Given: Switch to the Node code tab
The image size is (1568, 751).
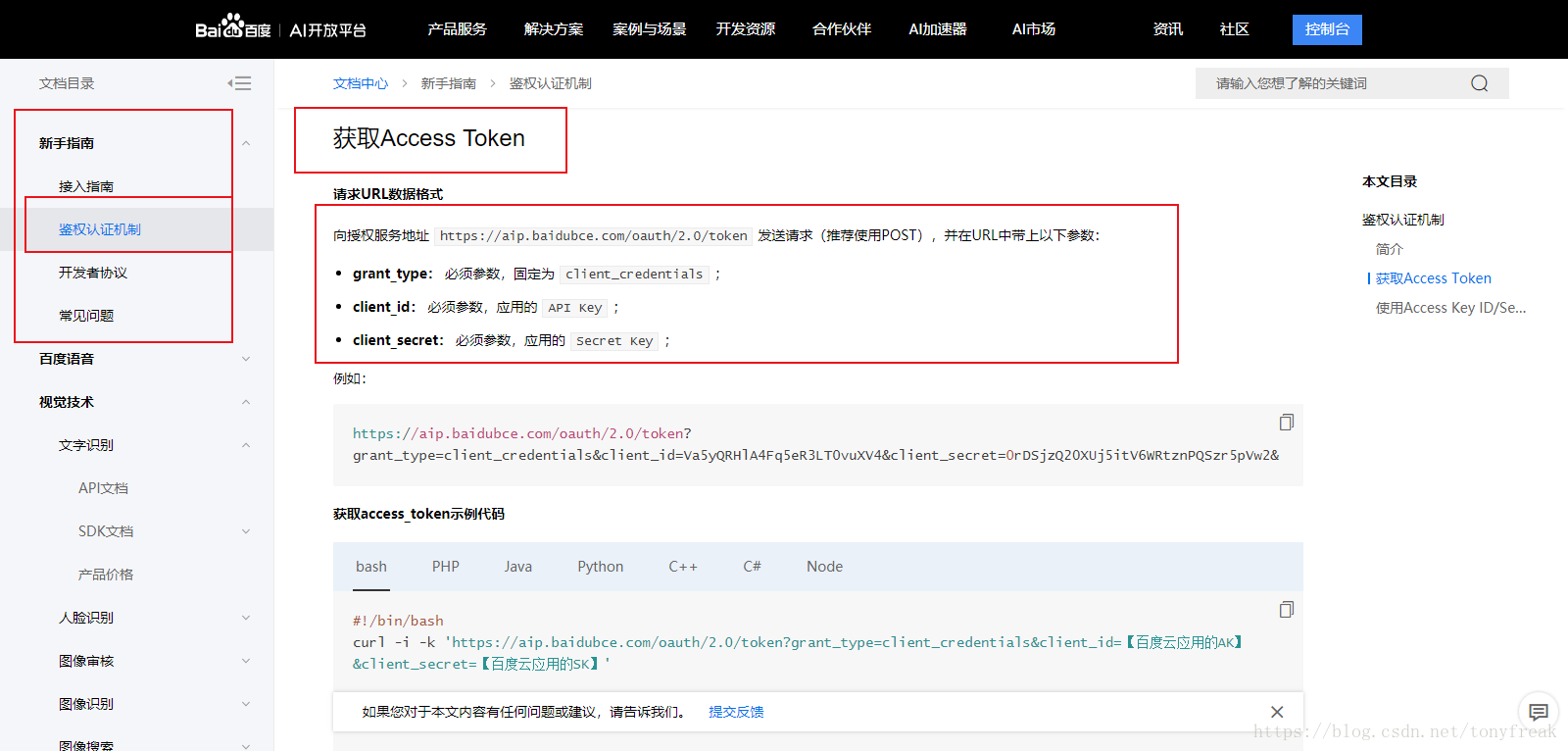Looking at the screenshot, I should [825, 567].
